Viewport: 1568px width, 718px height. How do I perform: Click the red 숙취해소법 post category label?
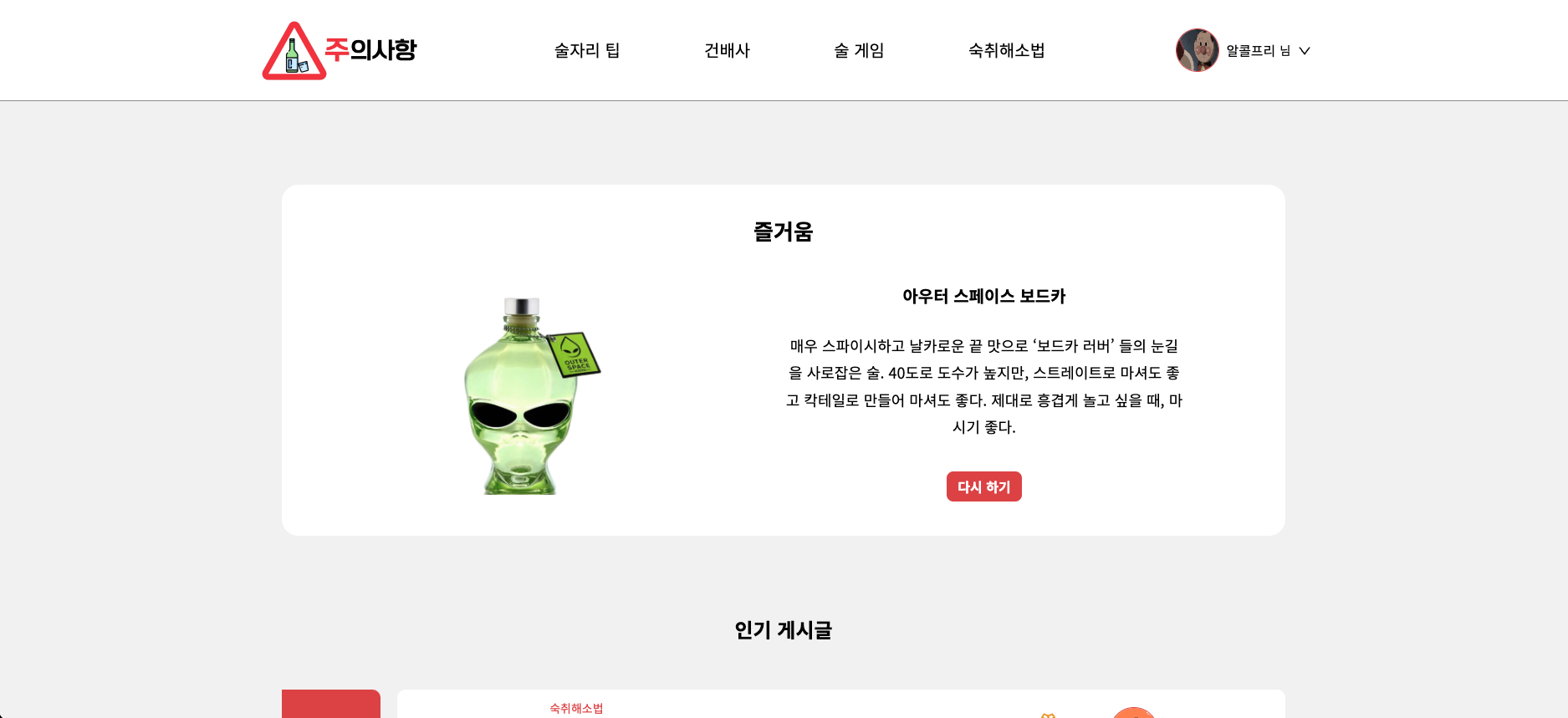coord(576,708)
